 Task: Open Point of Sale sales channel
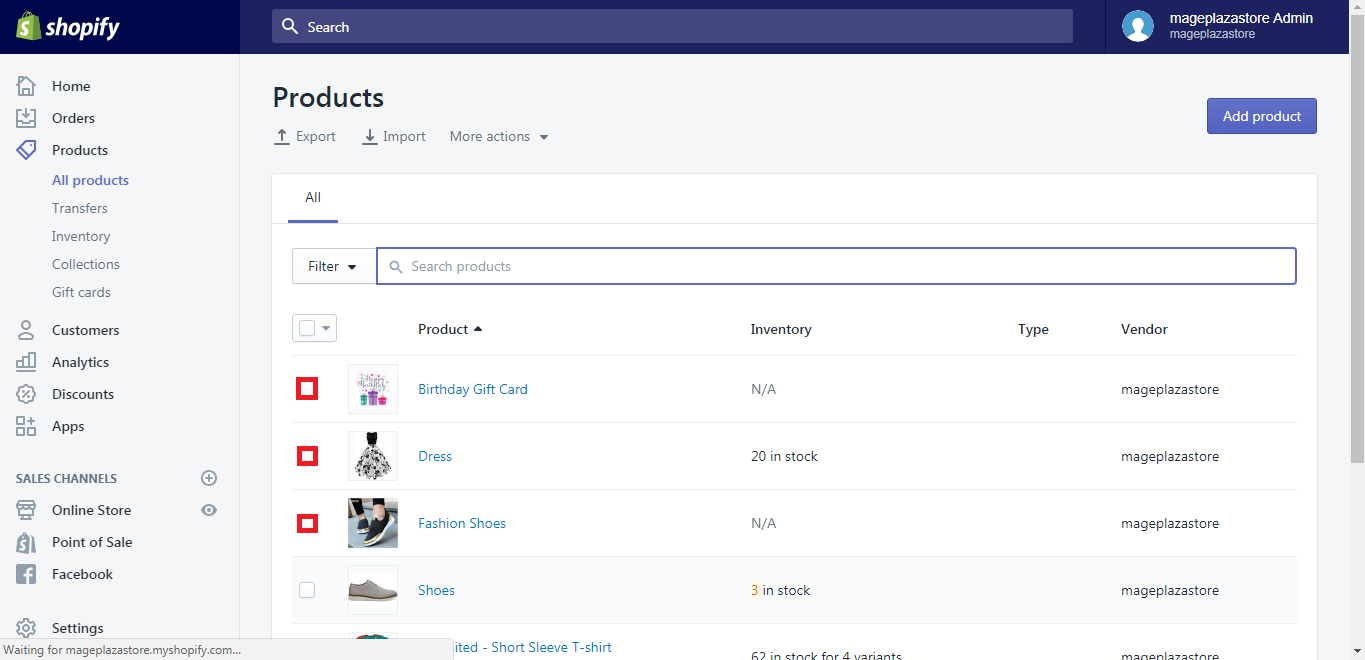point(92,542)
